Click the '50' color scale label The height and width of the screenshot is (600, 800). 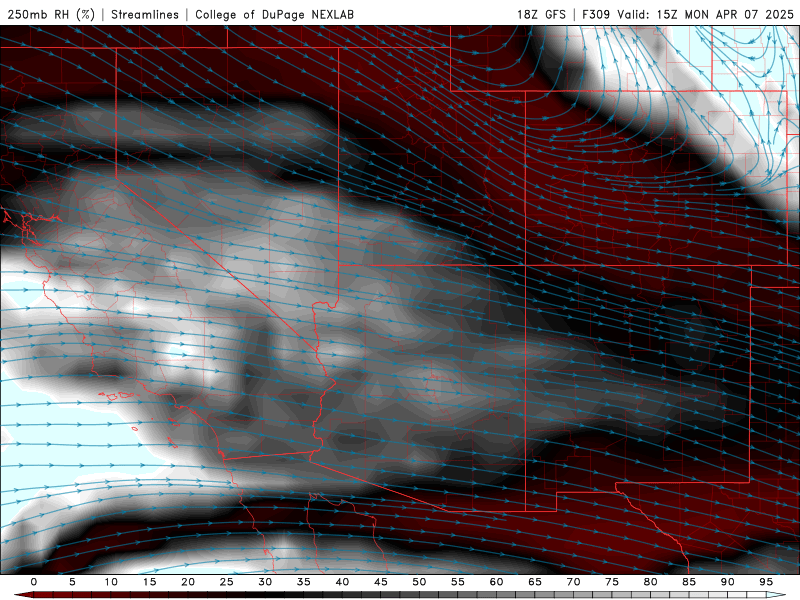[x=419, y=582]
